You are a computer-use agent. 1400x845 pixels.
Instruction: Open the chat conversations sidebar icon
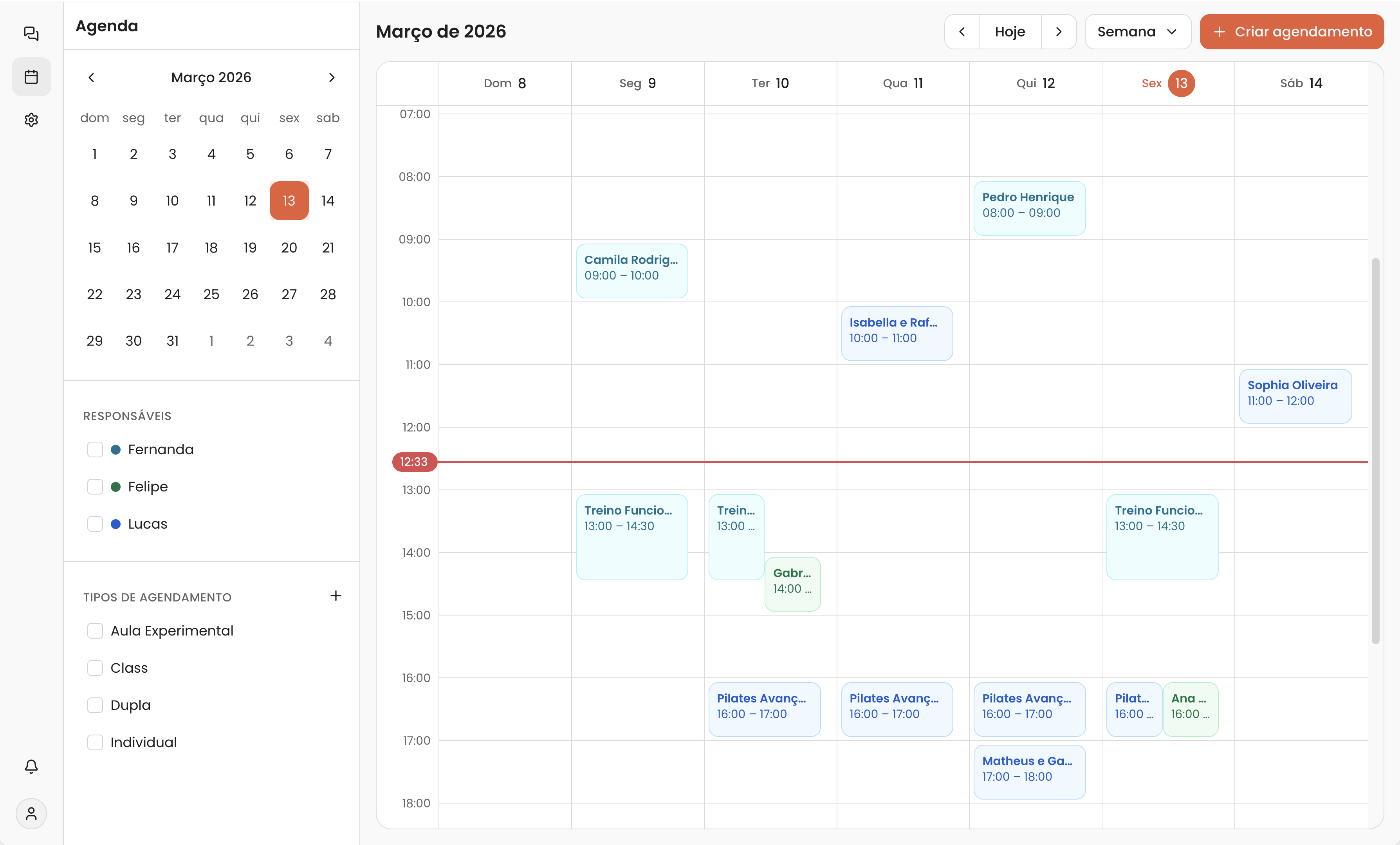click(31, 34)
